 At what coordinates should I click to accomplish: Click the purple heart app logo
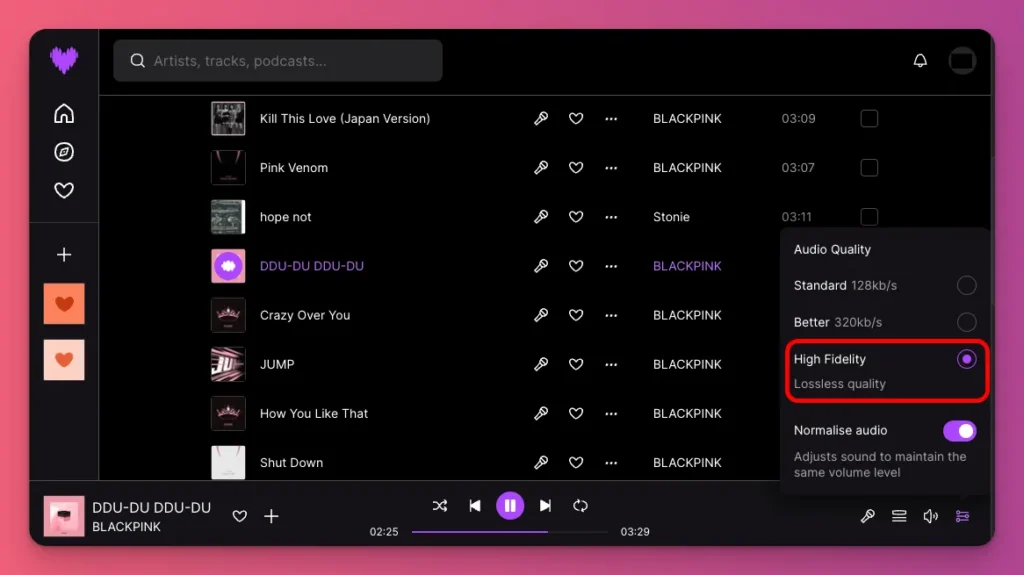tap(64, 60)
